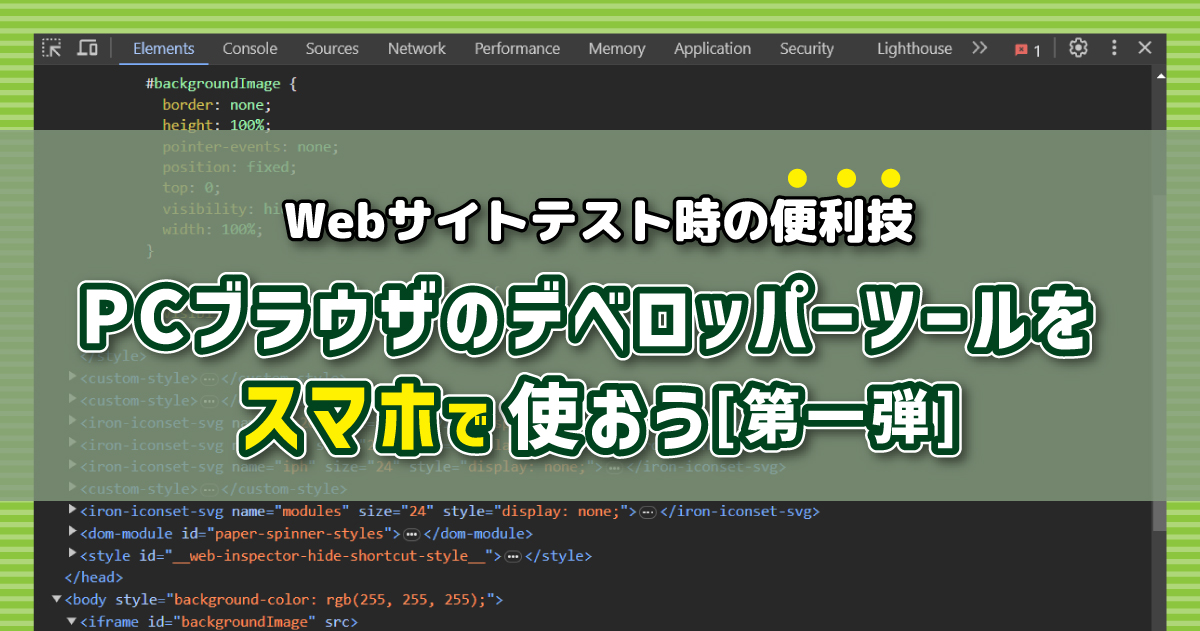Switch to the Memory tab
Screen dimensions: 1200x631
pos(617,48)
